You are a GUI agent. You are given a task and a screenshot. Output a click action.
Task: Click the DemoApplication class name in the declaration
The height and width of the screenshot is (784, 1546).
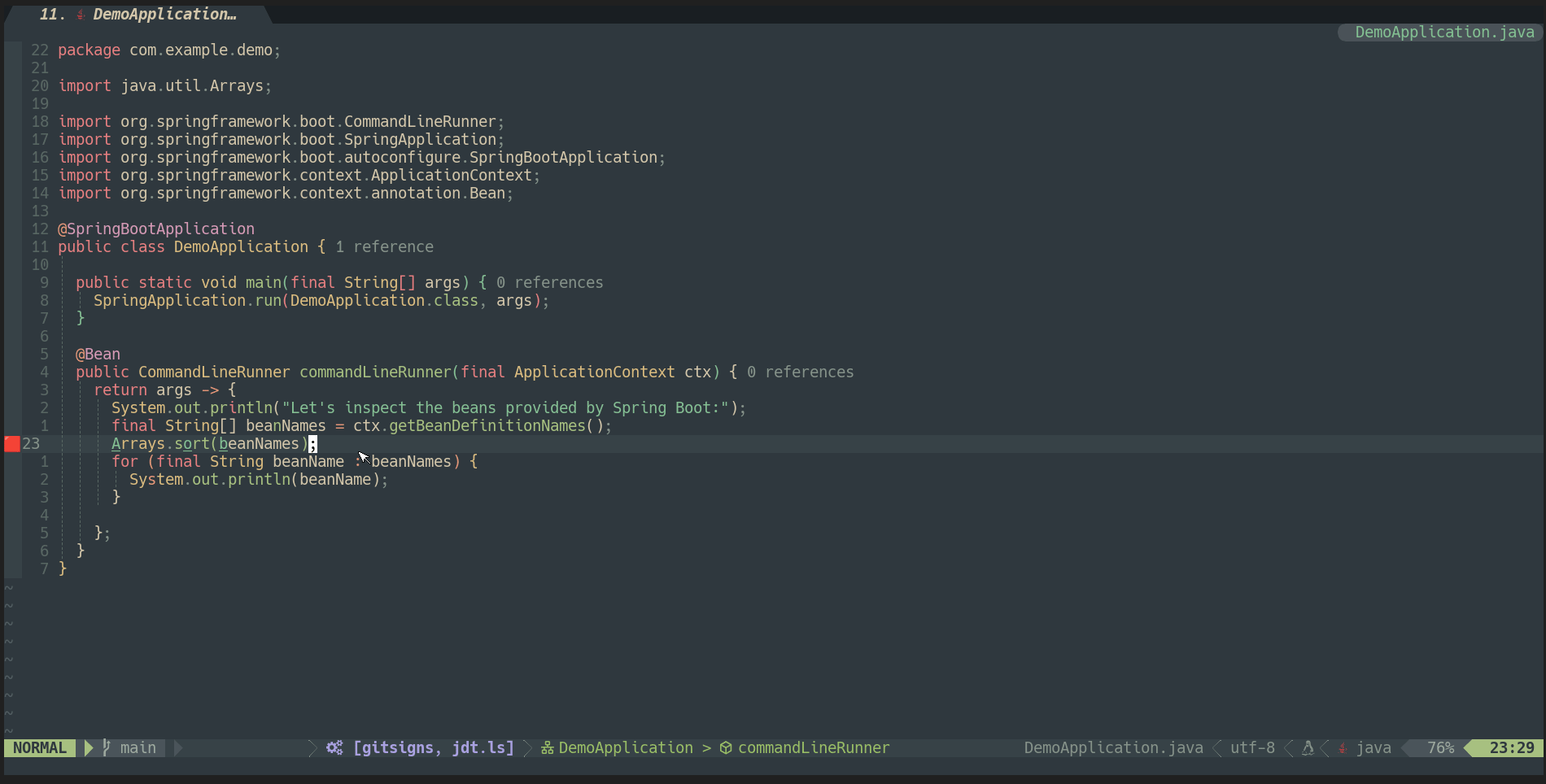coord(241,246)
